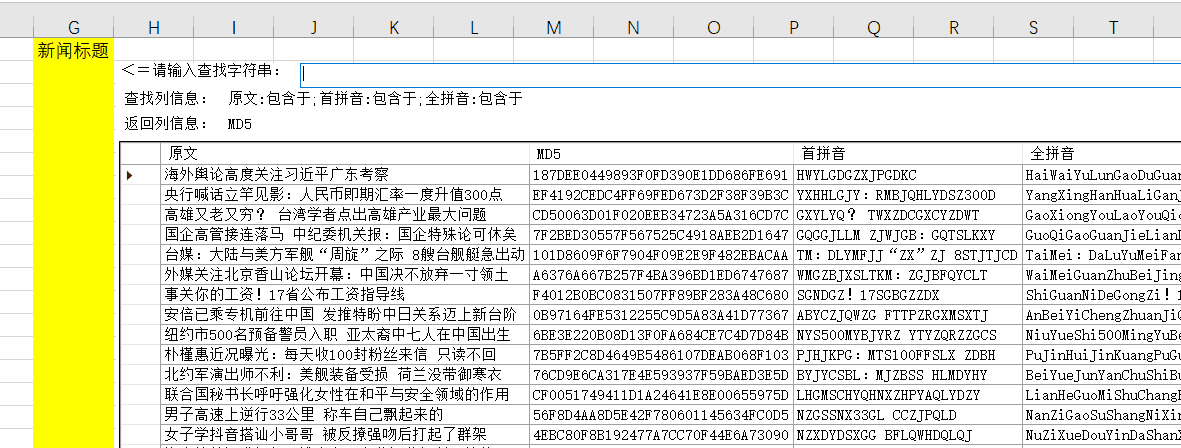The image size is (1181, 448).
Task: Click 首拼音 cell starting SGNDGZ
Action: [x=908, y=294]
